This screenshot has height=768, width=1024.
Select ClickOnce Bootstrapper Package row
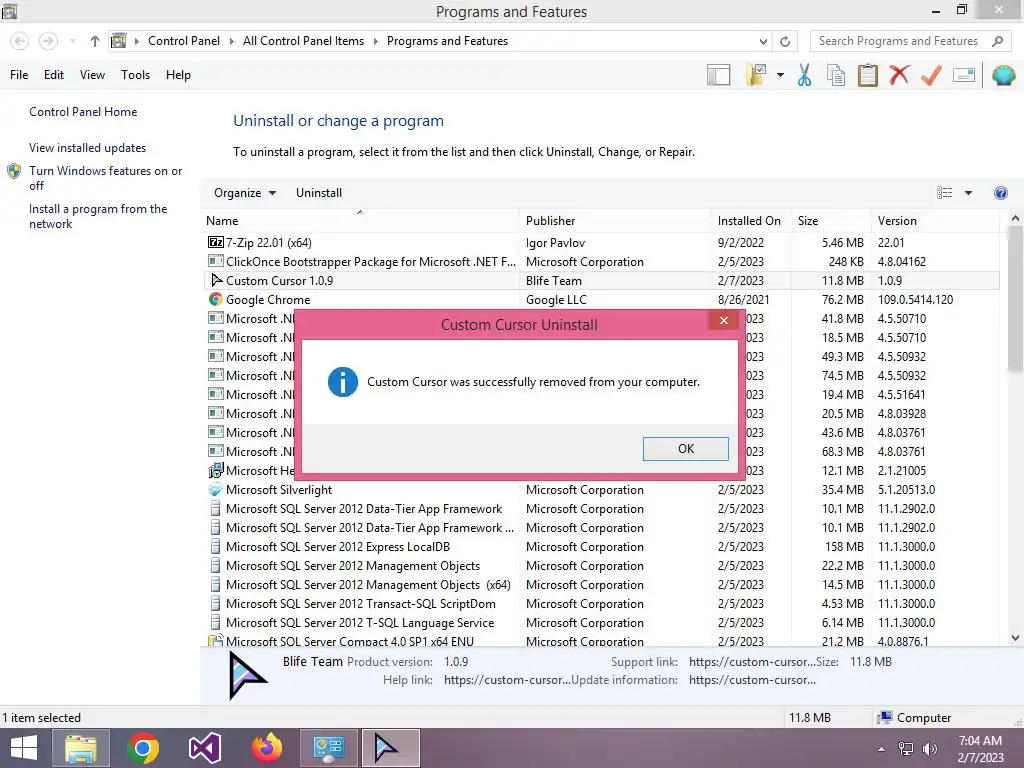pyautogui.click(x=600, y=261)
